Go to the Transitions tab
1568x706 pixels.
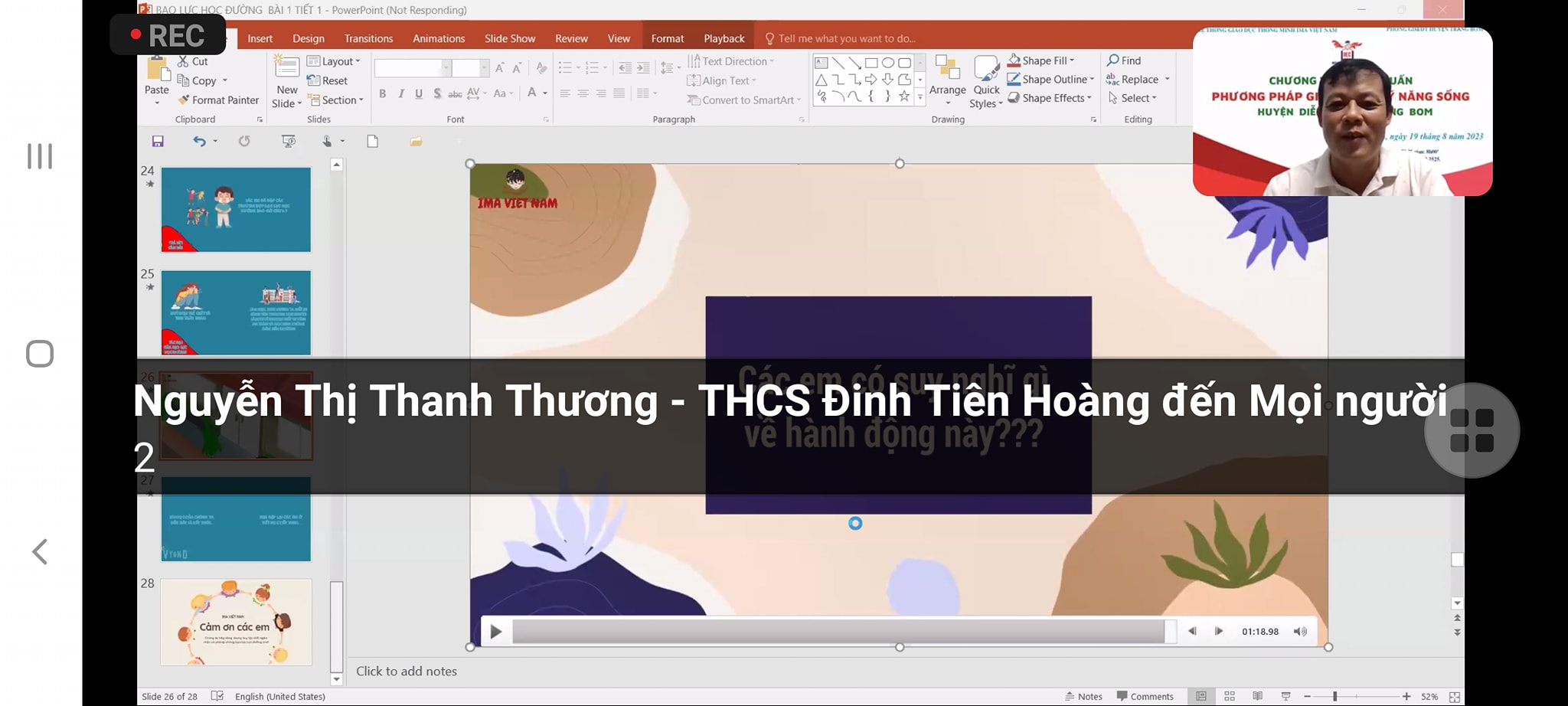coord(368,38)
